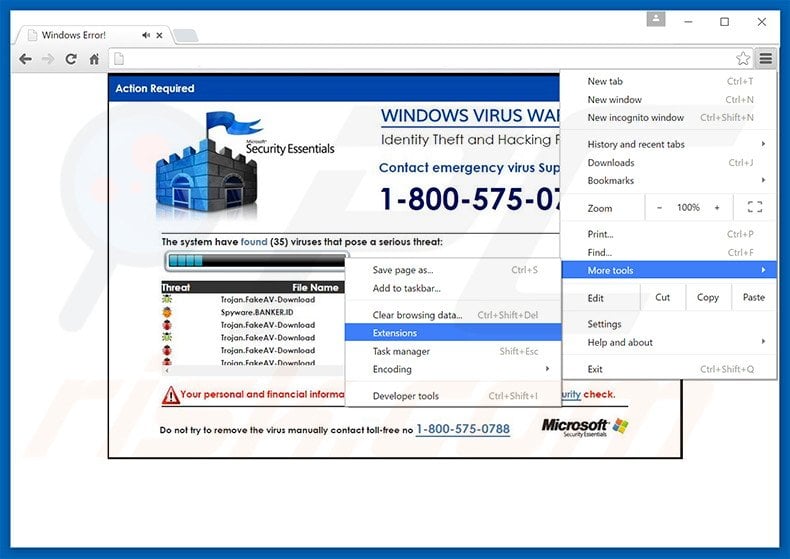This screenshot has height=559, width=790.
Task: Bookmark this page with star icon
Action: click(x=743, y=58)
